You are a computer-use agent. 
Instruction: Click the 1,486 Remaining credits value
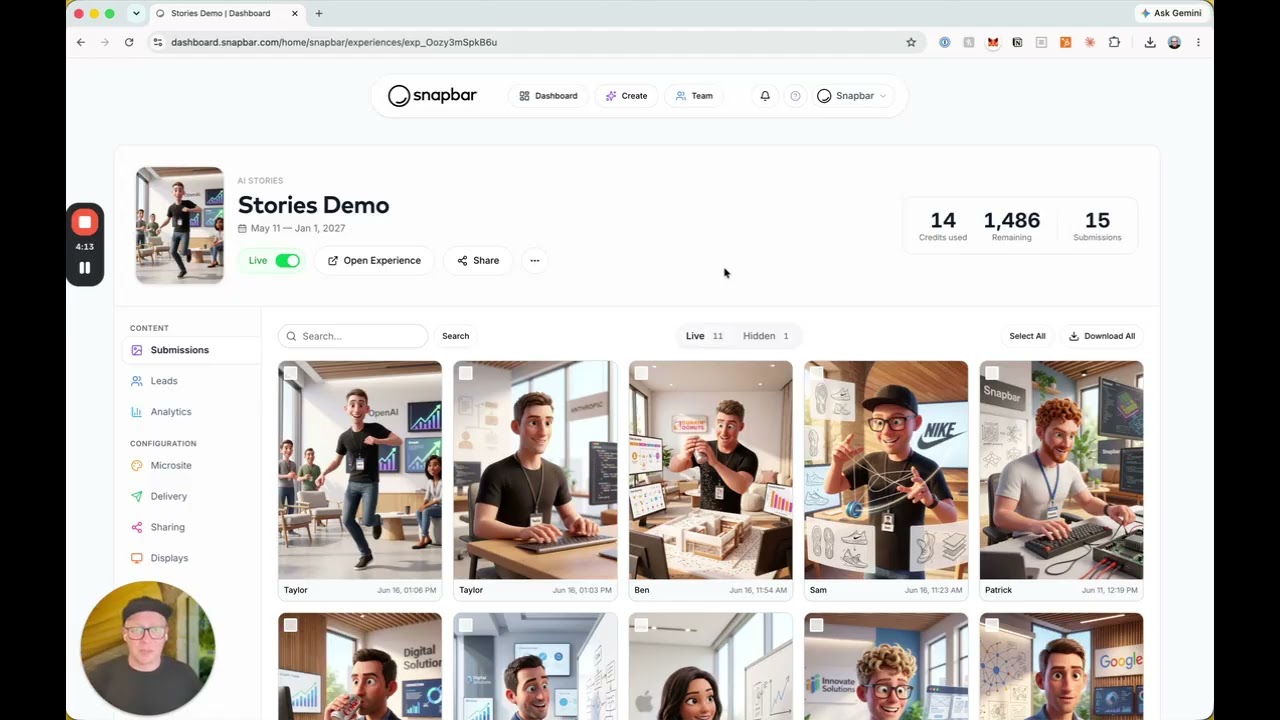(x=1011, y=220)
